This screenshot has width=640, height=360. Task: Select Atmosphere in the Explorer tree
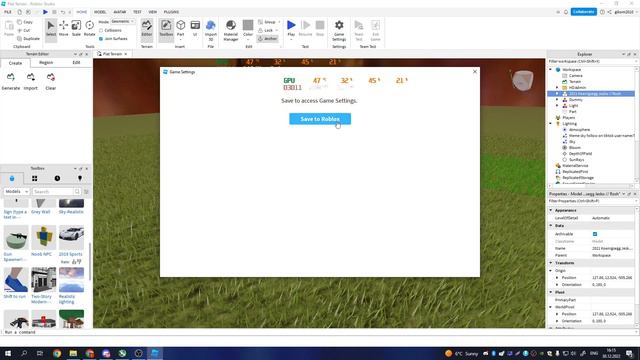[579, 129]
